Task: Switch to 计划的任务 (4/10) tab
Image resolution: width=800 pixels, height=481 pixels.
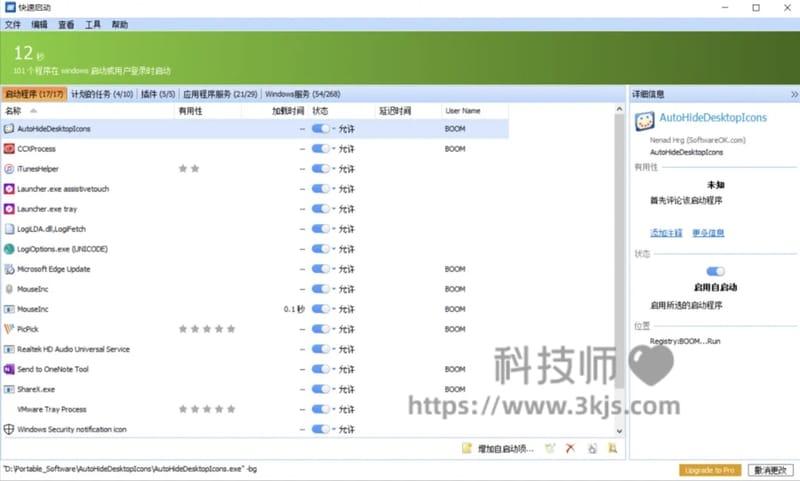Action: (x=102, y=94)
